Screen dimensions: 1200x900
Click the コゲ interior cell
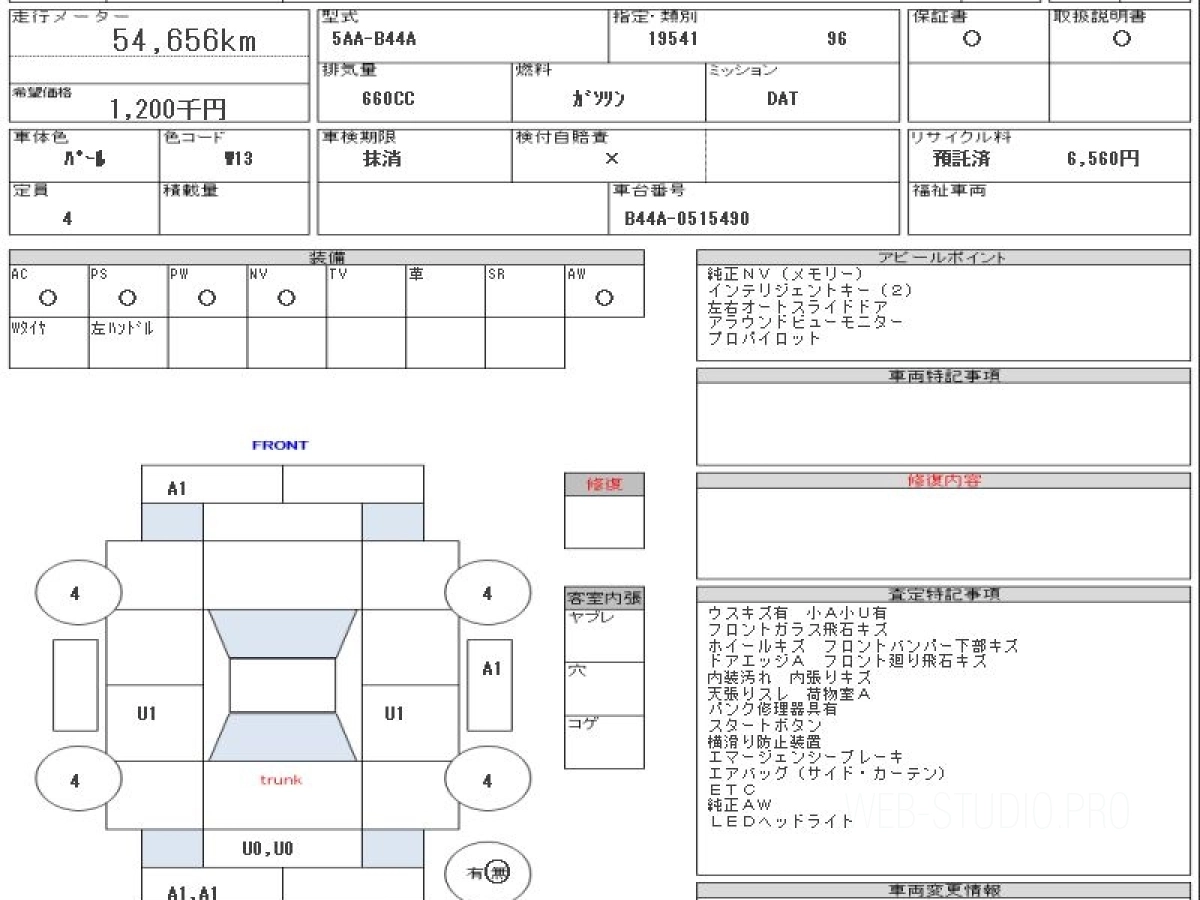(604, 742)
